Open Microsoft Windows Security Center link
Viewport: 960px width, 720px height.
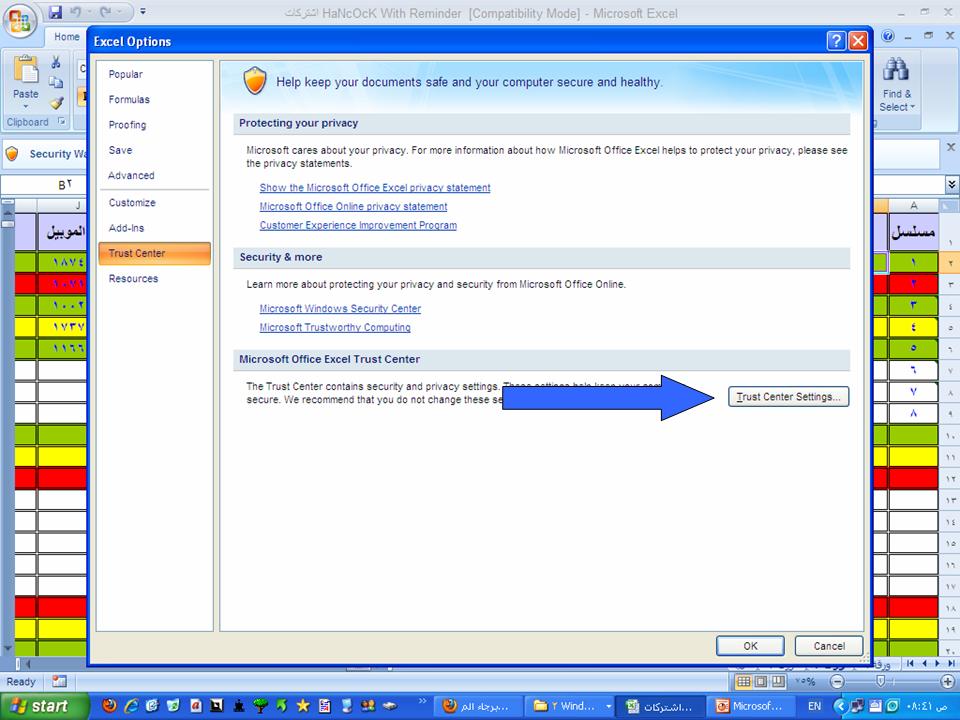(340, 309)
